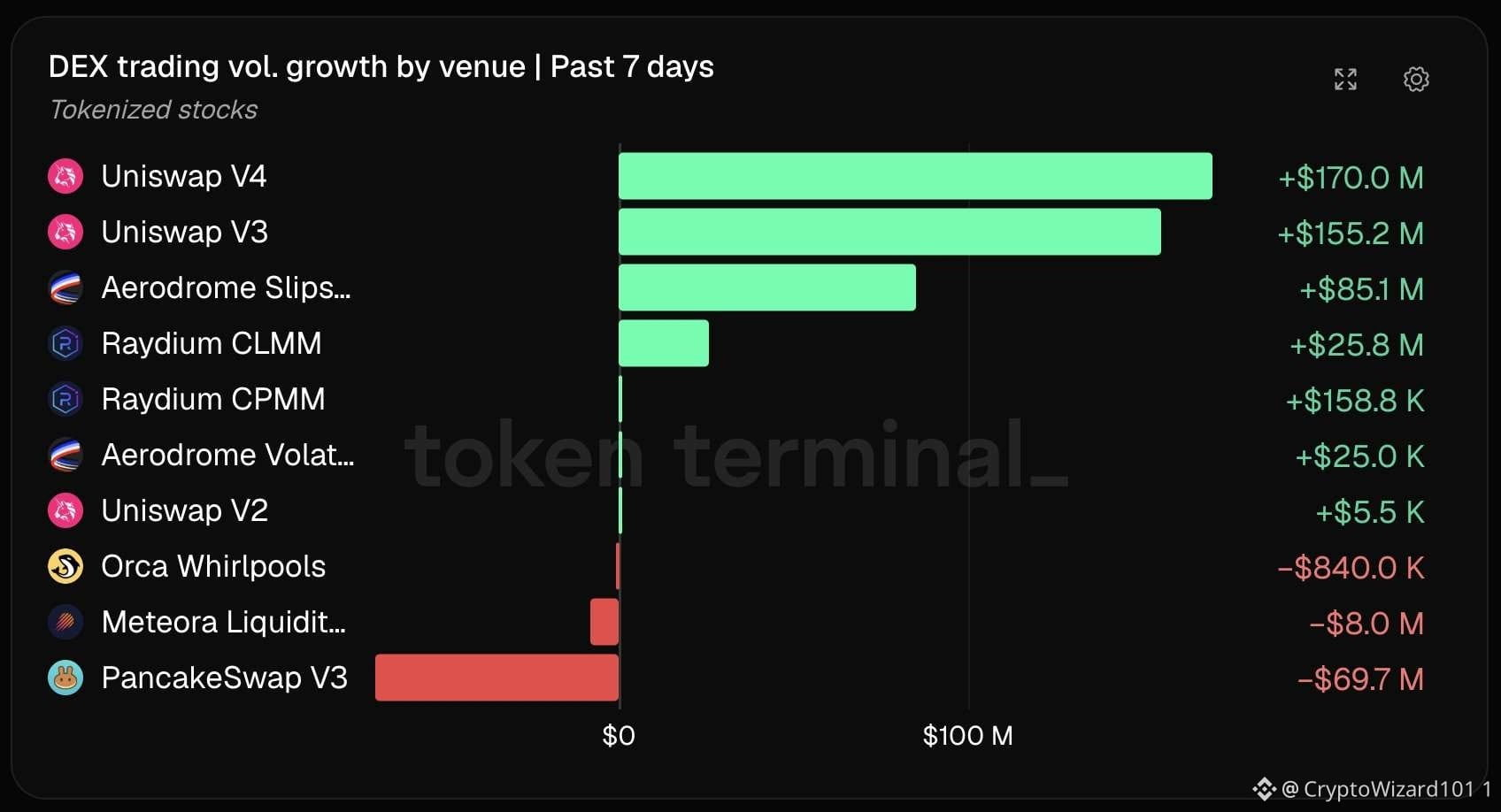Screen dimensions: 1501x812
Task: Click the +$170.0 M value label
Action: [1351, 178]
